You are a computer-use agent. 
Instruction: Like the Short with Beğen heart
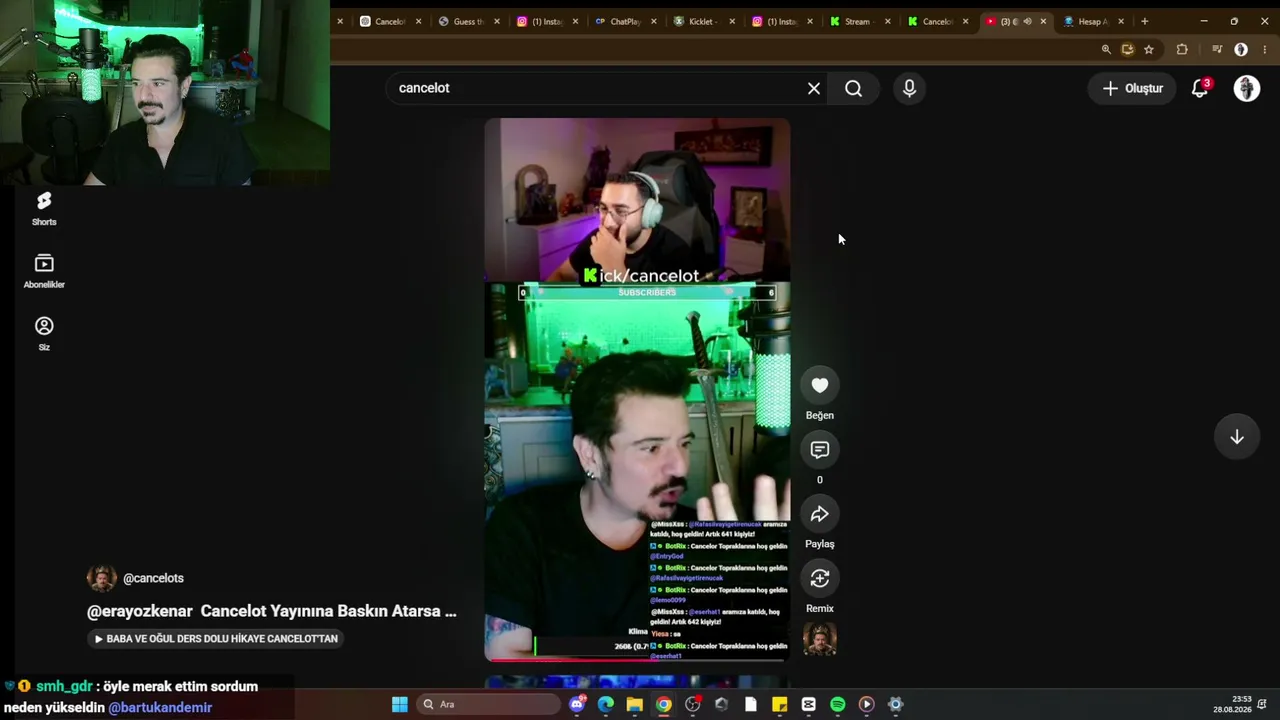coord(820,386)
